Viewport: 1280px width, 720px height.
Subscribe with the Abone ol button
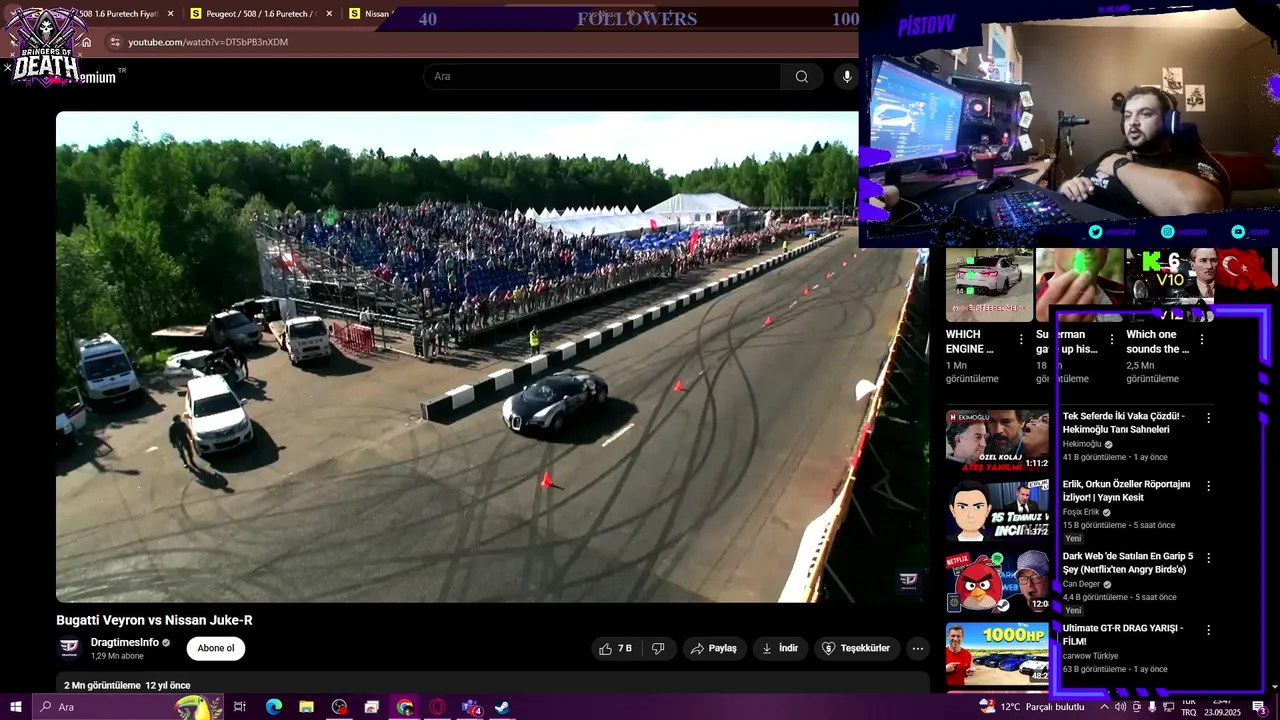pos(215,648)
